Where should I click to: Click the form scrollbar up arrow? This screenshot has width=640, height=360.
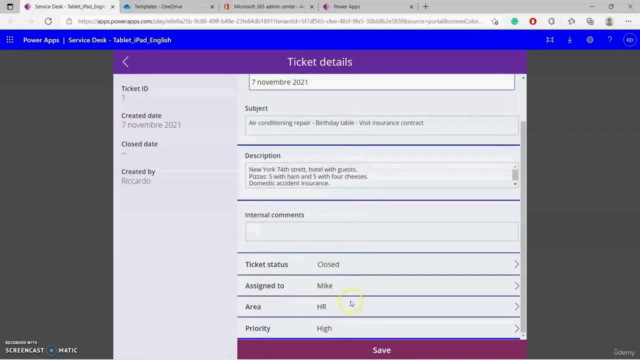(x=523, y=78)
